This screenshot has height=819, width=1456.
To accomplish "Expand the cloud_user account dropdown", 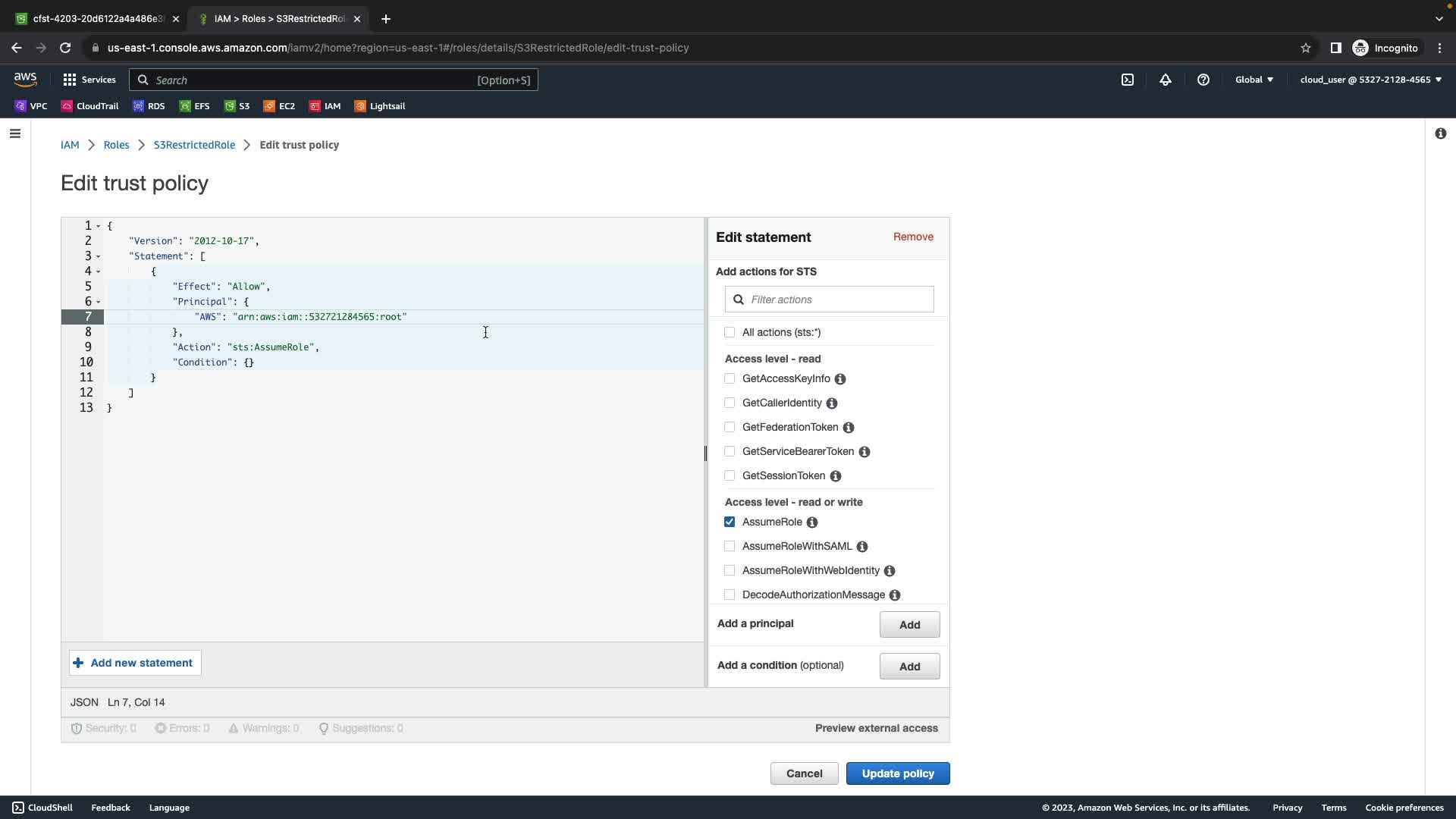I will coord(1370,80).
